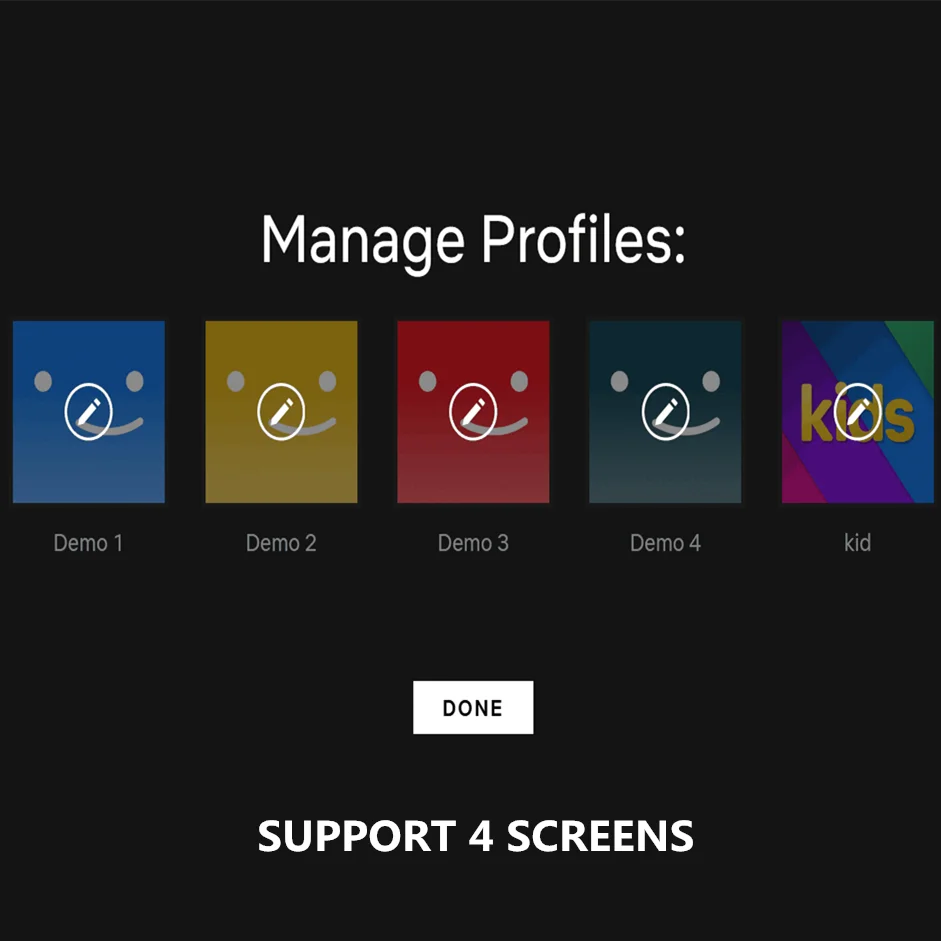
Task: Select the blue Demo 1 avatar tile
Action: click(89, 412)
